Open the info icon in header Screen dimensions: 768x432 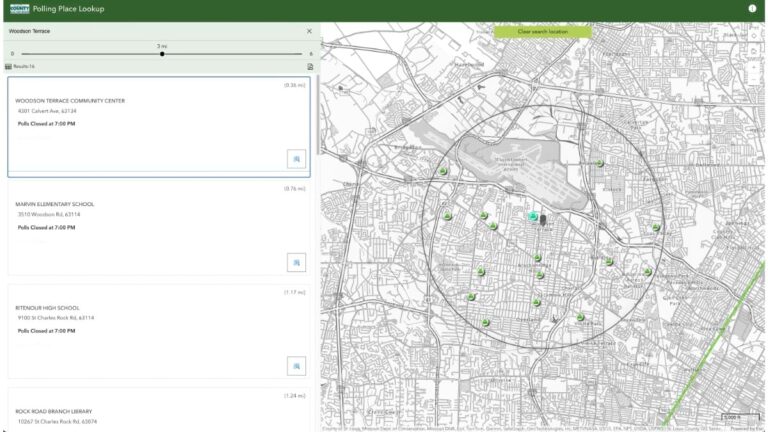point(752,9)
